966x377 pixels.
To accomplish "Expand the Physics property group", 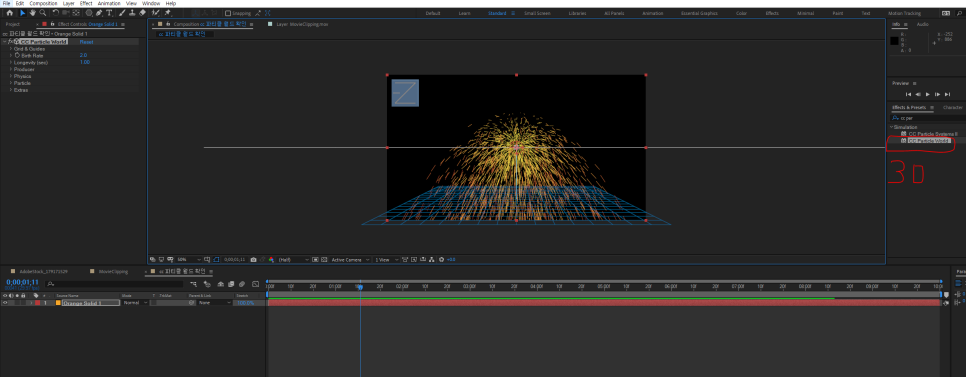I will pyautogui.click(x=10, y=76).
